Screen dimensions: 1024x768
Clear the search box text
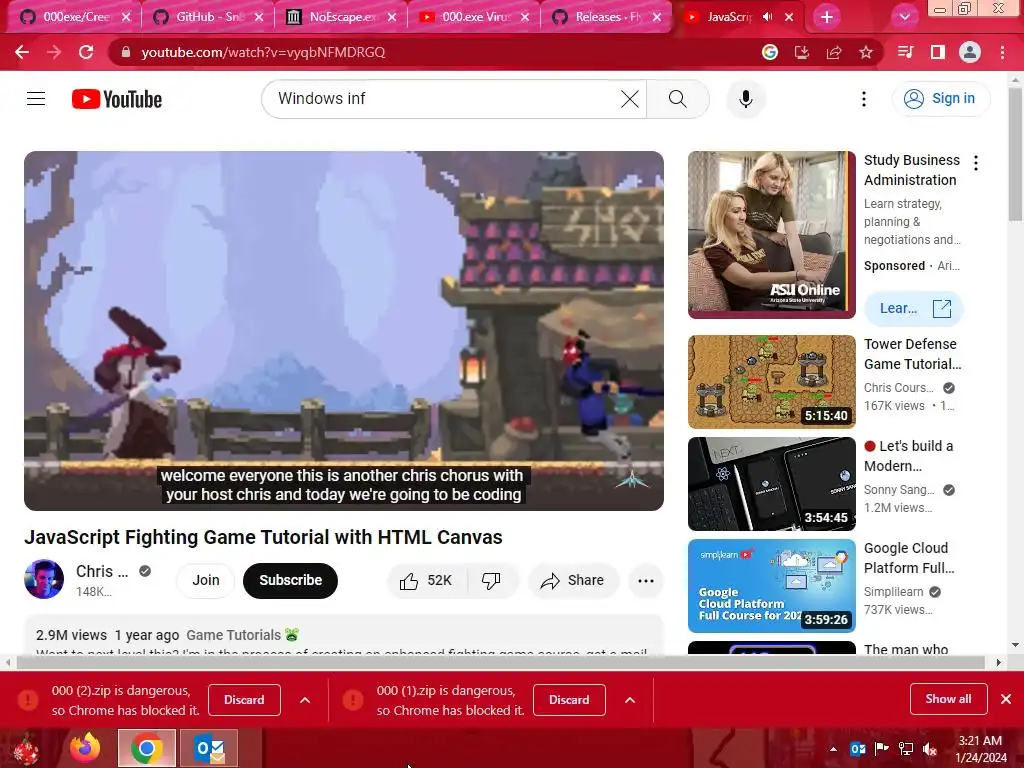click(630, 99)
